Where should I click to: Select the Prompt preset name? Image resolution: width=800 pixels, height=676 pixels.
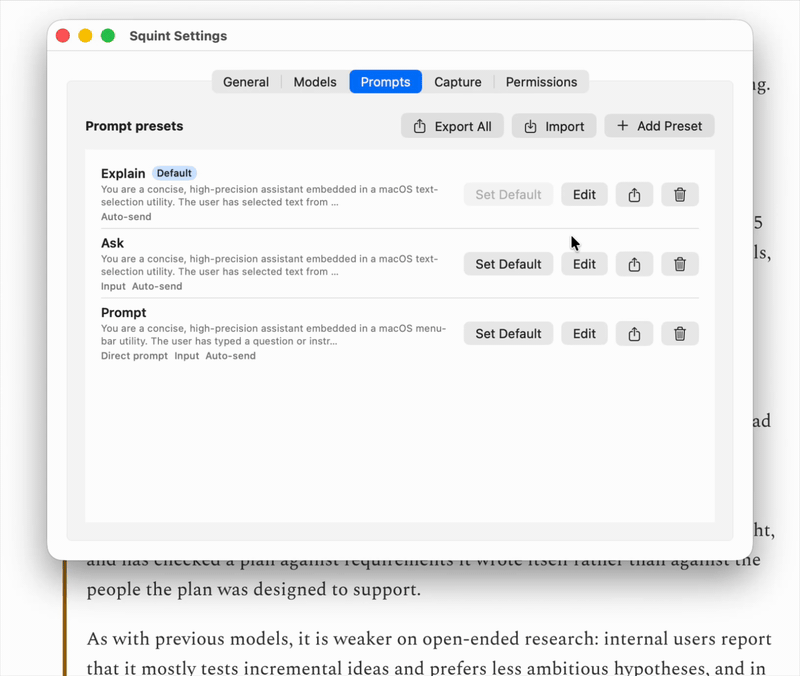click(x=123, y=312)
